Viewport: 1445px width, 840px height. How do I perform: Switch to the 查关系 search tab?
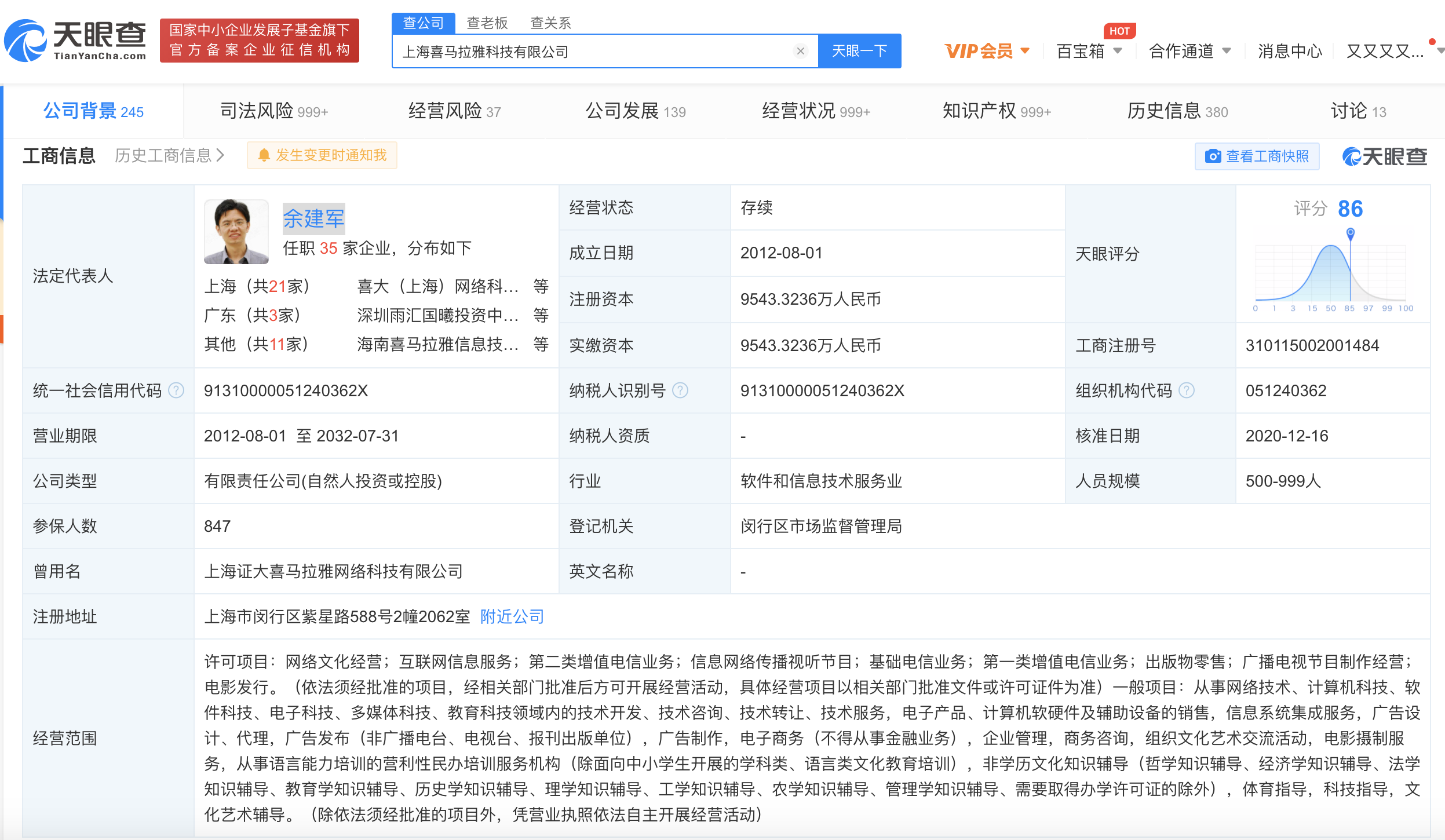coord(551,23)
